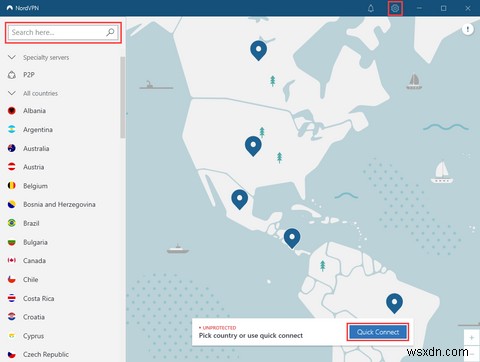Click the Czech Republic flag icon
This screenshot has height=362, width=480.
point(12,354)
